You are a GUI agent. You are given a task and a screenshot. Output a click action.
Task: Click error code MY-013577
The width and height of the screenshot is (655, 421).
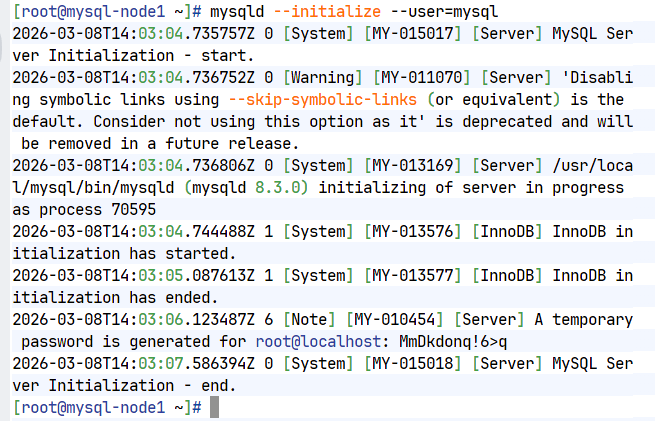pyautogui.click(x=413, y=275)
